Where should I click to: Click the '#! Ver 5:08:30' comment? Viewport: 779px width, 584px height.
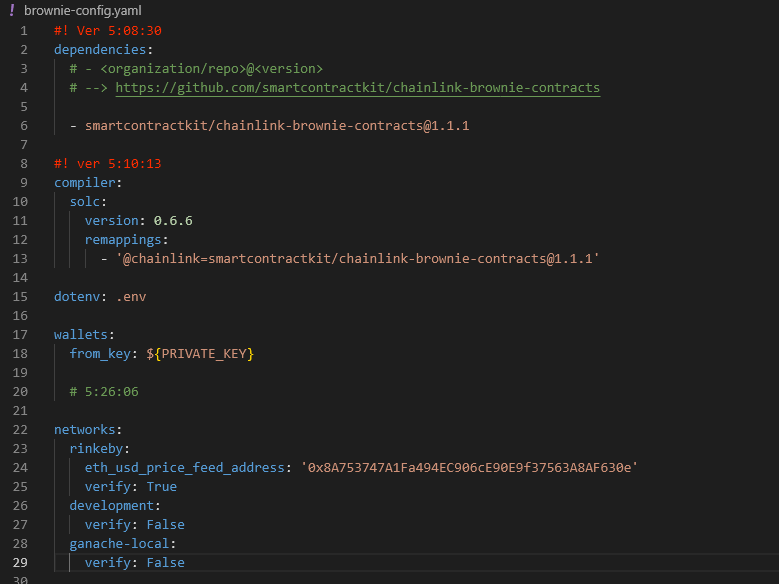tap(108, 31)
